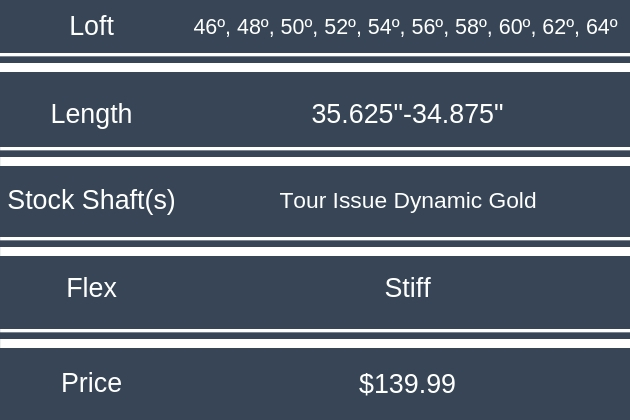
Task: Click the Loft row label
Action: tap(91, 27)
